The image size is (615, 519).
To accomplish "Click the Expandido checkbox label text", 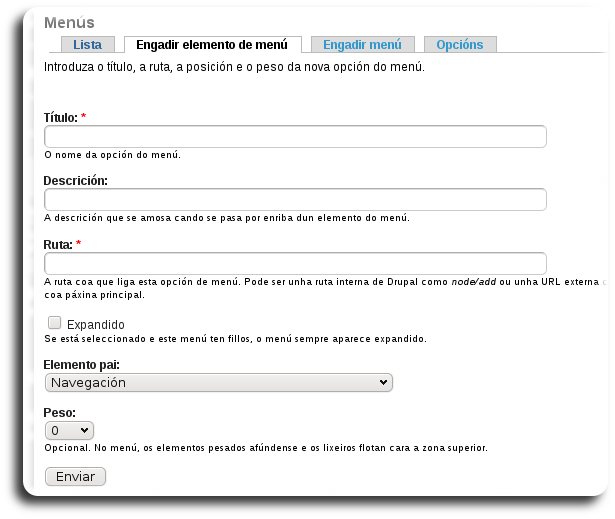I will click(95, 325).
